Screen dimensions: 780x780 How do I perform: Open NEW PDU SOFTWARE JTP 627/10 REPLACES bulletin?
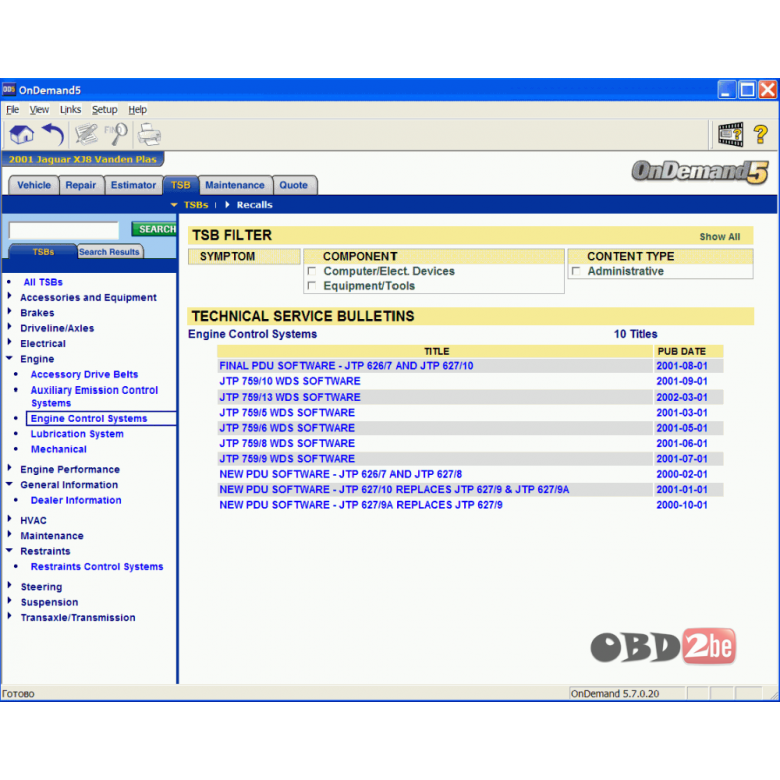tap(394, 489)
